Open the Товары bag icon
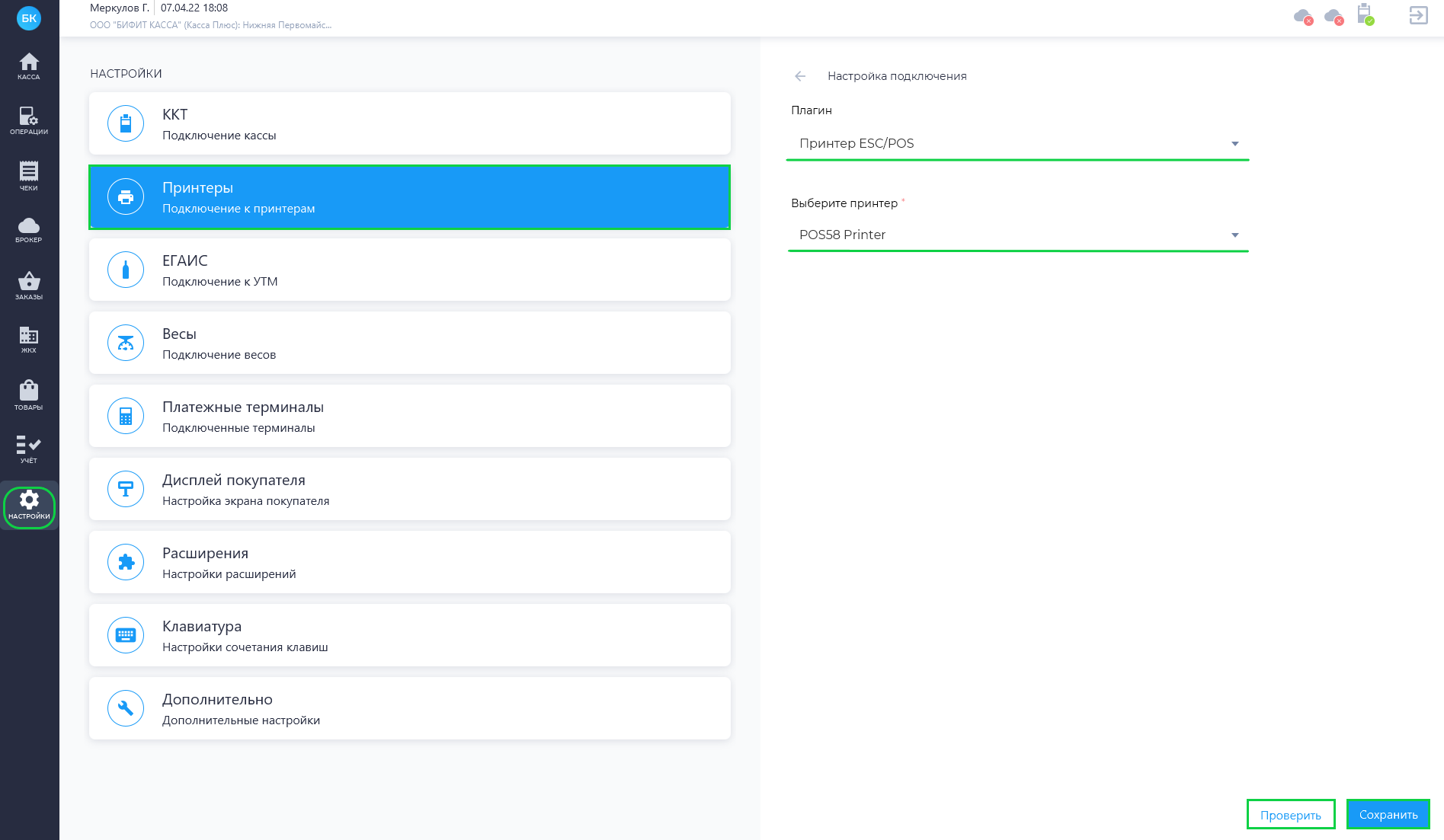 pyautogui.click(x=29, y=394)
